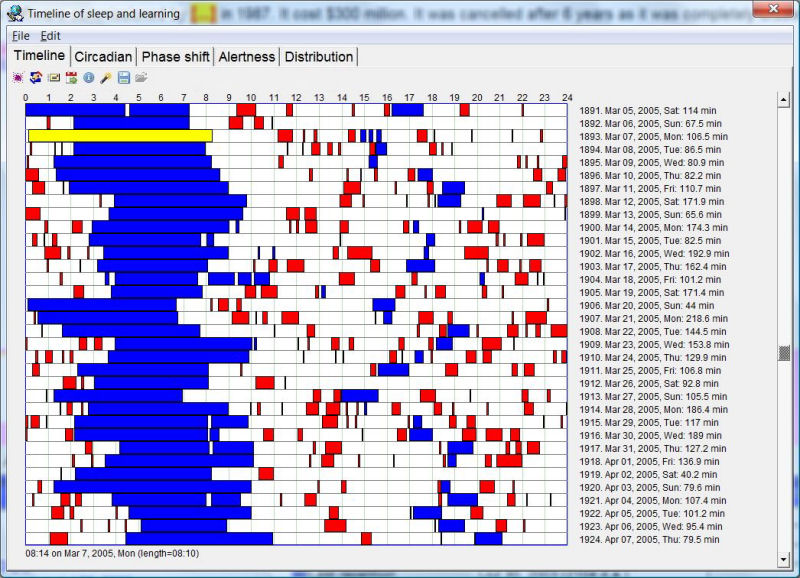Click the go-to-date calendar icon
The width and height of the screenshot is (800, 578).
(70, 77)
